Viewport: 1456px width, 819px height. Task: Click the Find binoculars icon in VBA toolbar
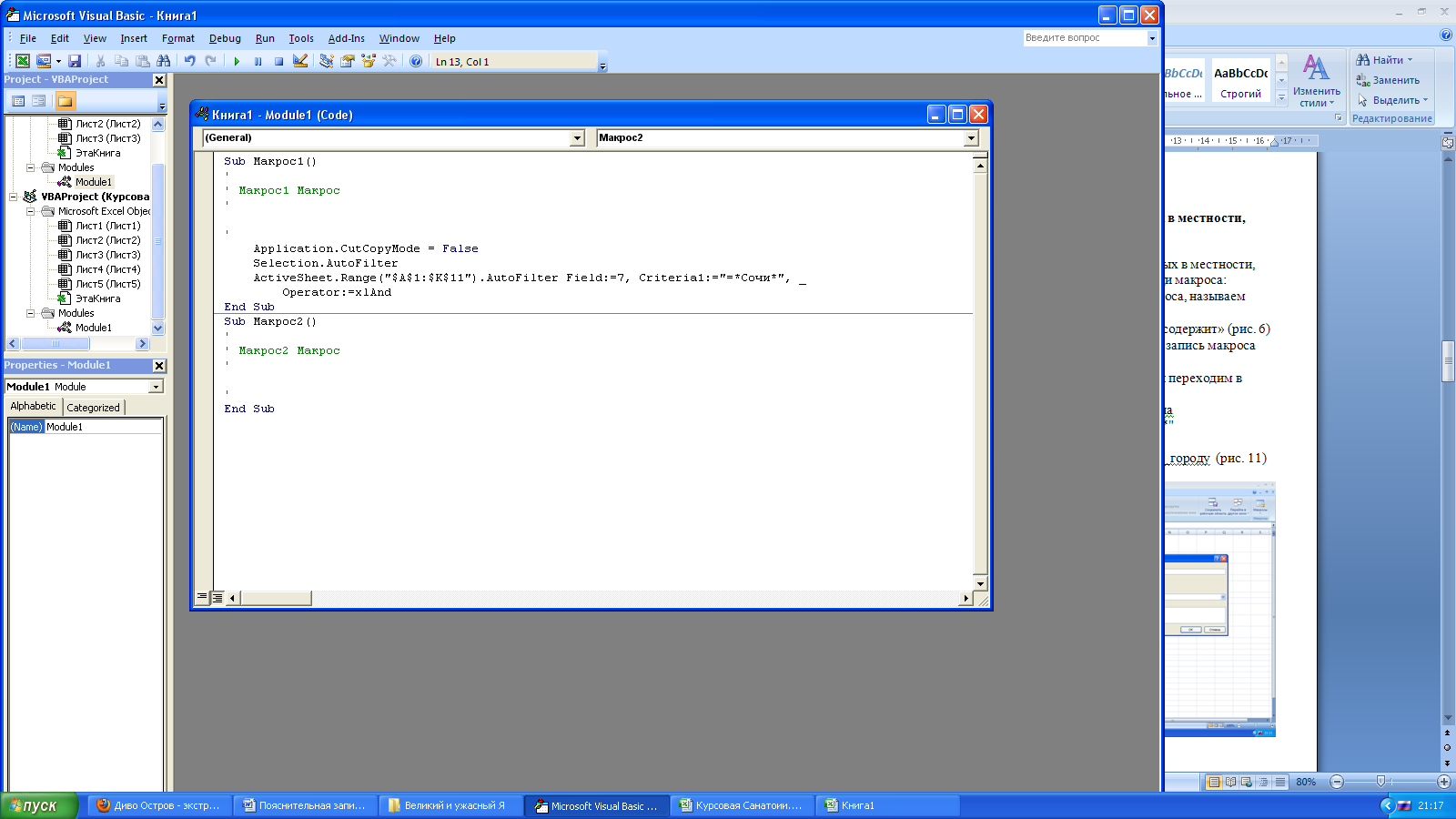pos(164,61)
